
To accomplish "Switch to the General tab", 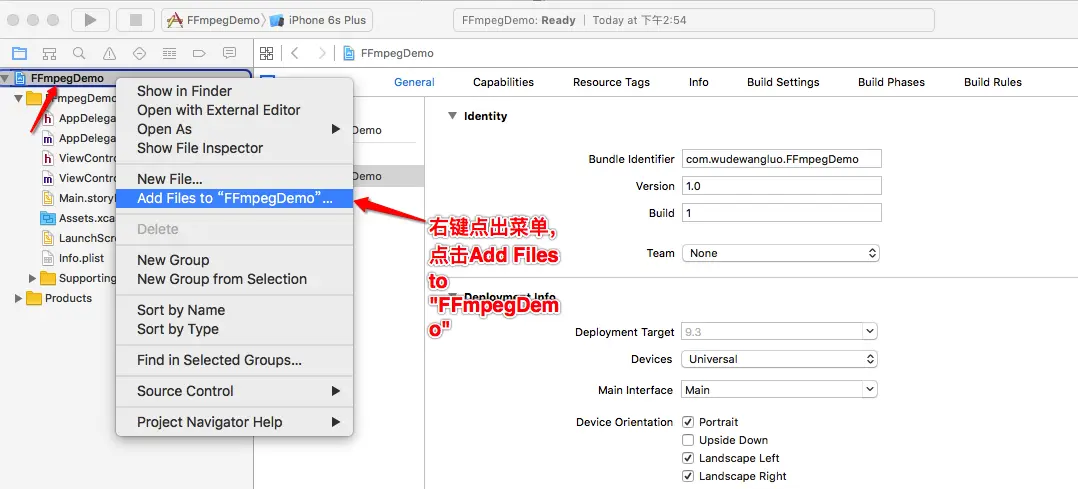I will (414, 82).
